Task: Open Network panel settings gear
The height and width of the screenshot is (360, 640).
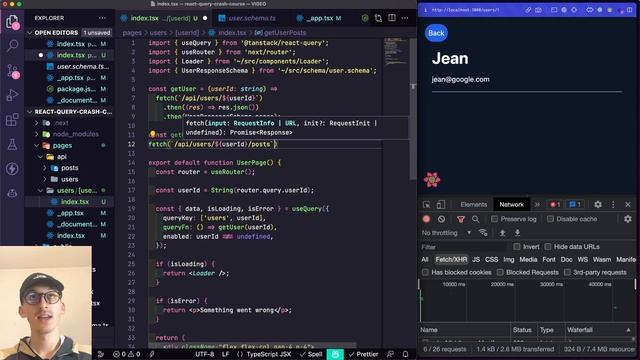Action: (628, 219)
